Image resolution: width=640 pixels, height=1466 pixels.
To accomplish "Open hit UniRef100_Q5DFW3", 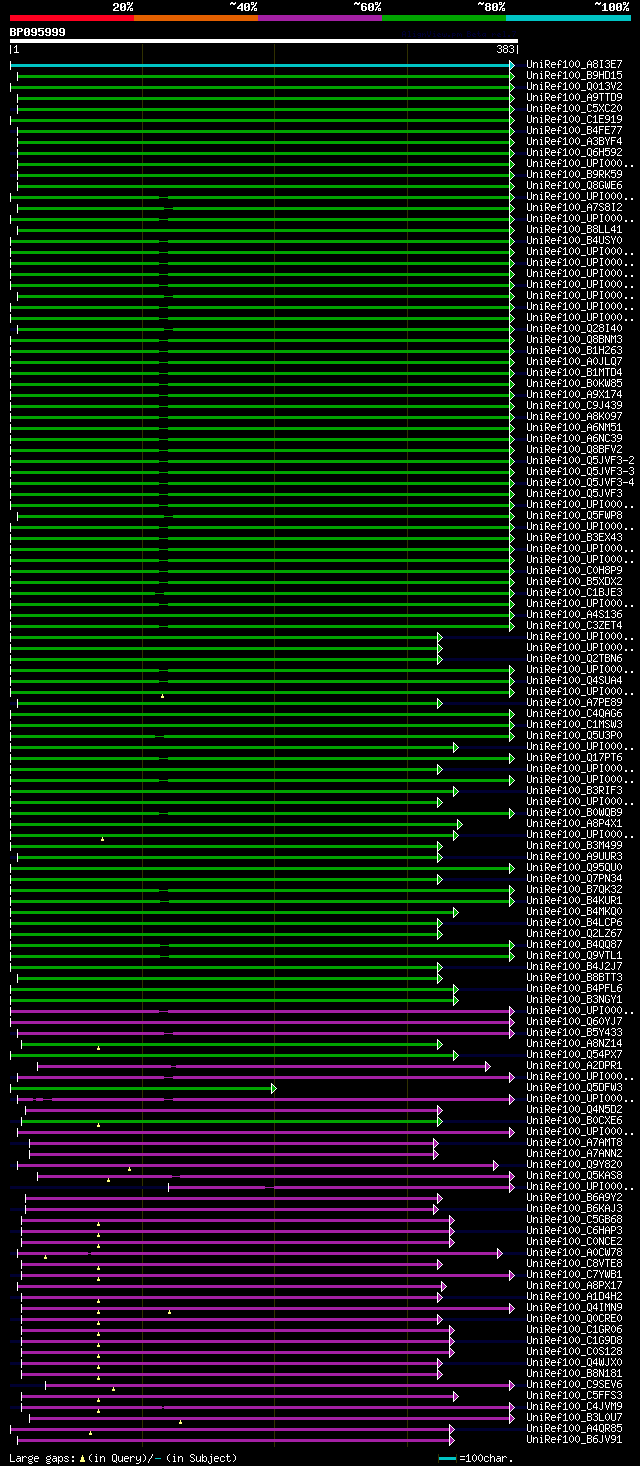I will [574, 1087].
